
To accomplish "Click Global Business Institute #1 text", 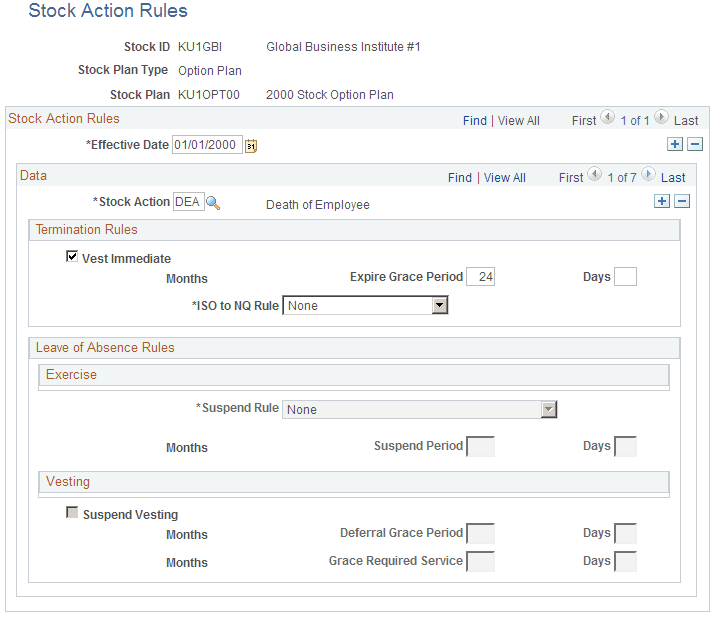I will pos(343,47).
